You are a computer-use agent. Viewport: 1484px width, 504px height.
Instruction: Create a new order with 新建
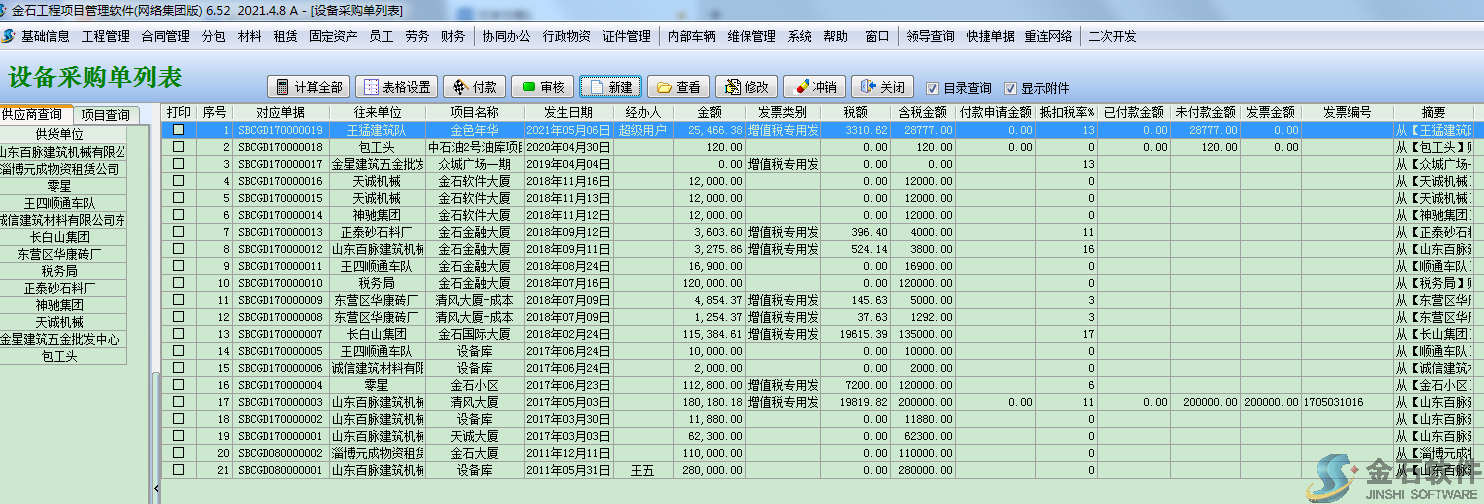point(609,87)
